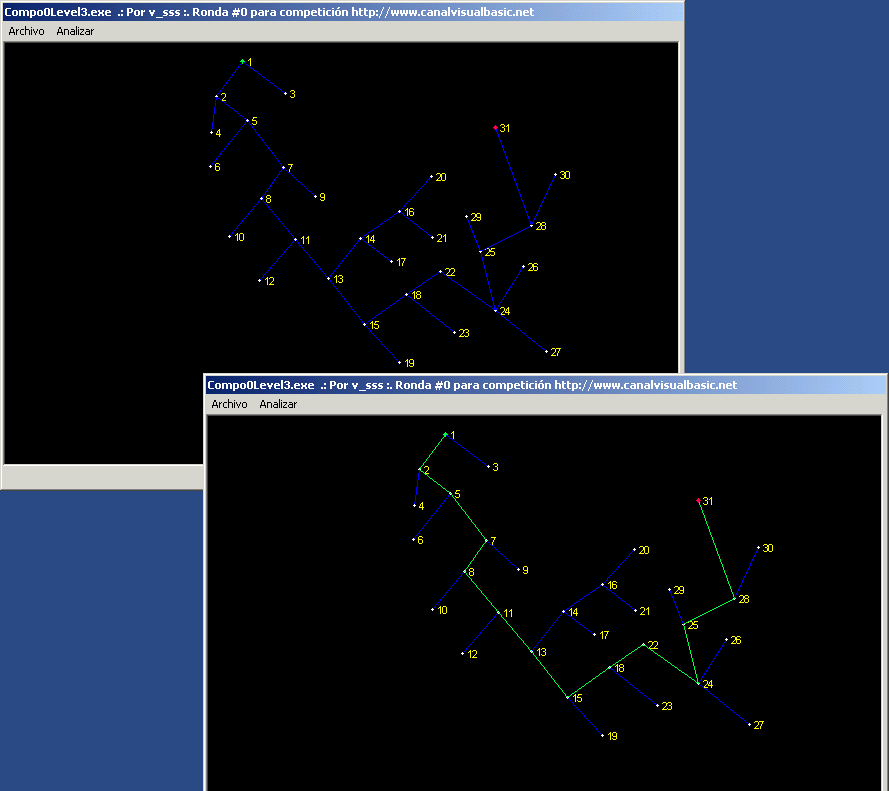Click node 6 in the back window
The image size is (889, 791).
210,167
